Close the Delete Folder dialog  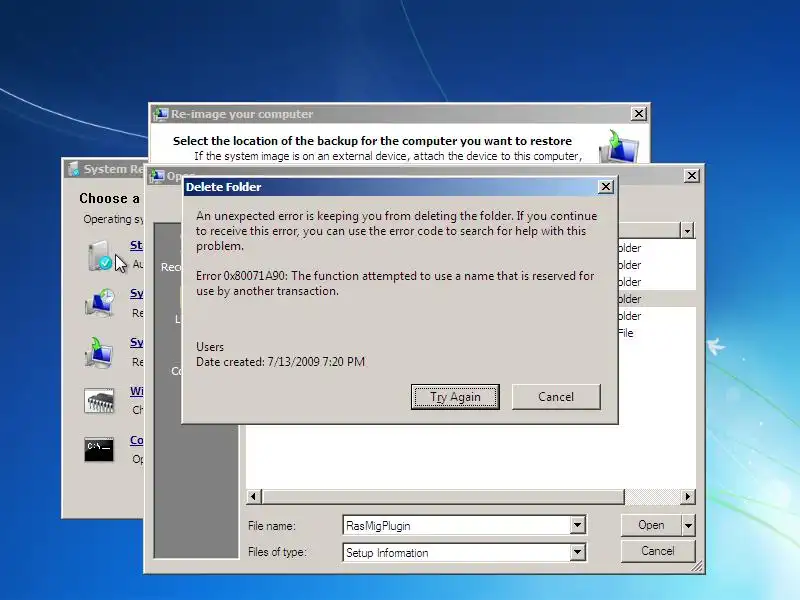[606, 187]
